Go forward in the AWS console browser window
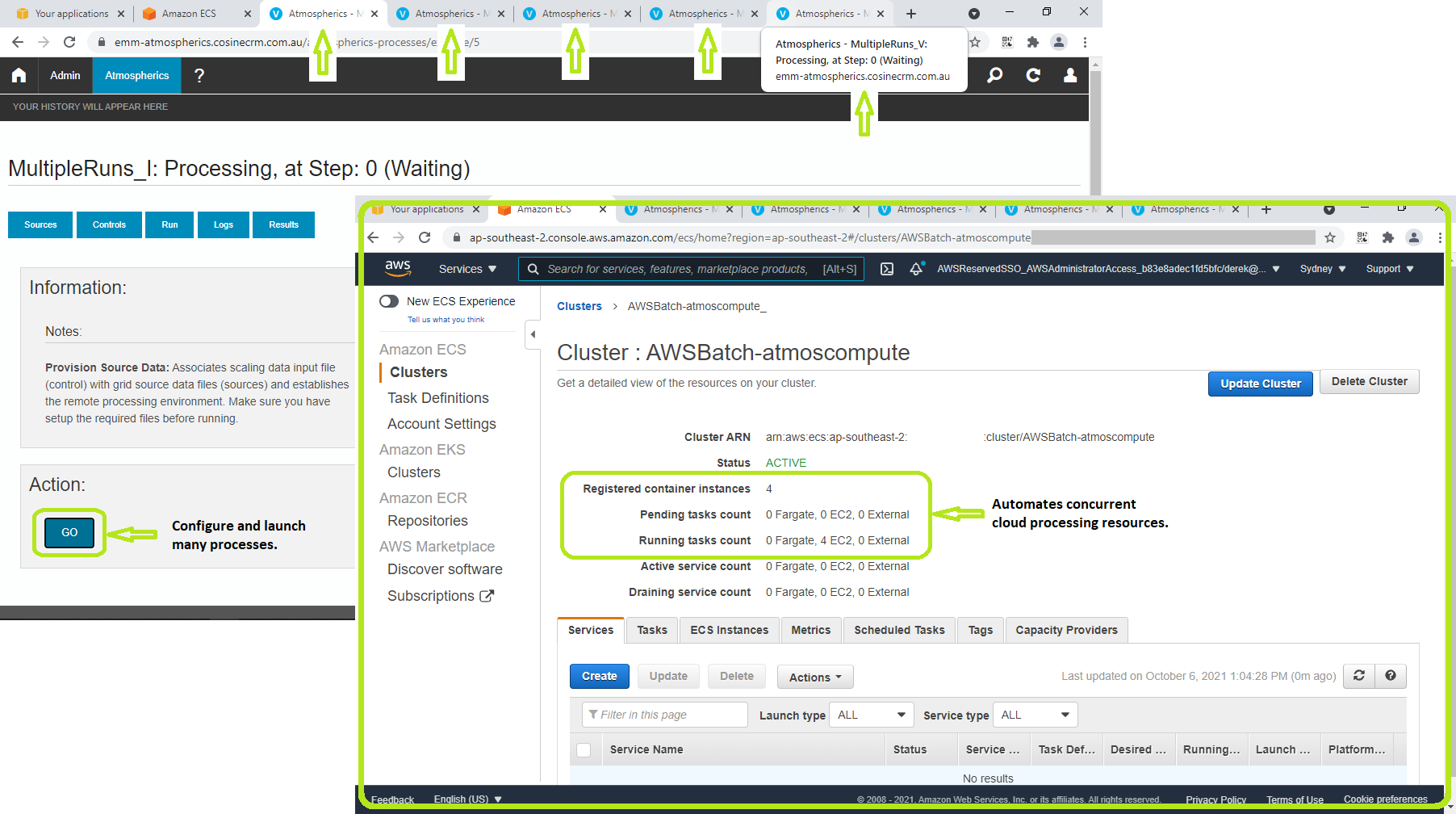 pos(399,237)
